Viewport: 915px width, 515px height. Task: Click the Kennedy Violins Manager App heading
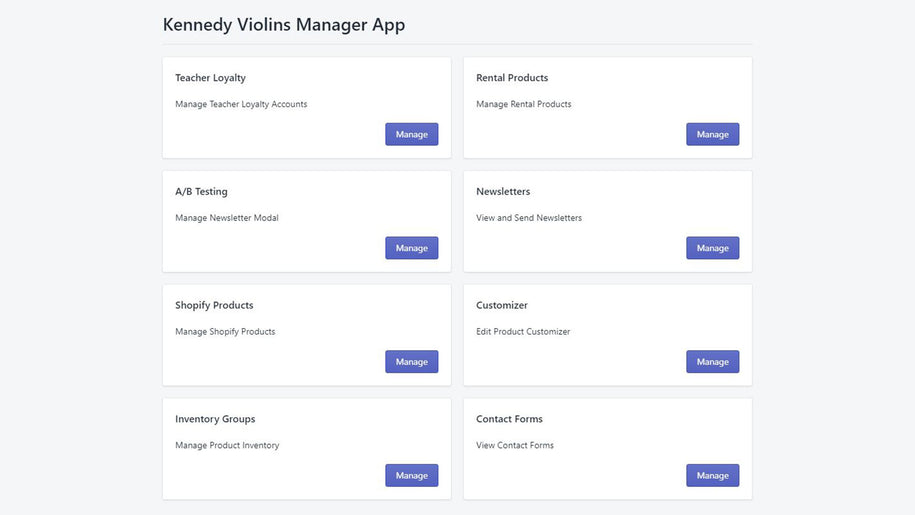[284, 25]
